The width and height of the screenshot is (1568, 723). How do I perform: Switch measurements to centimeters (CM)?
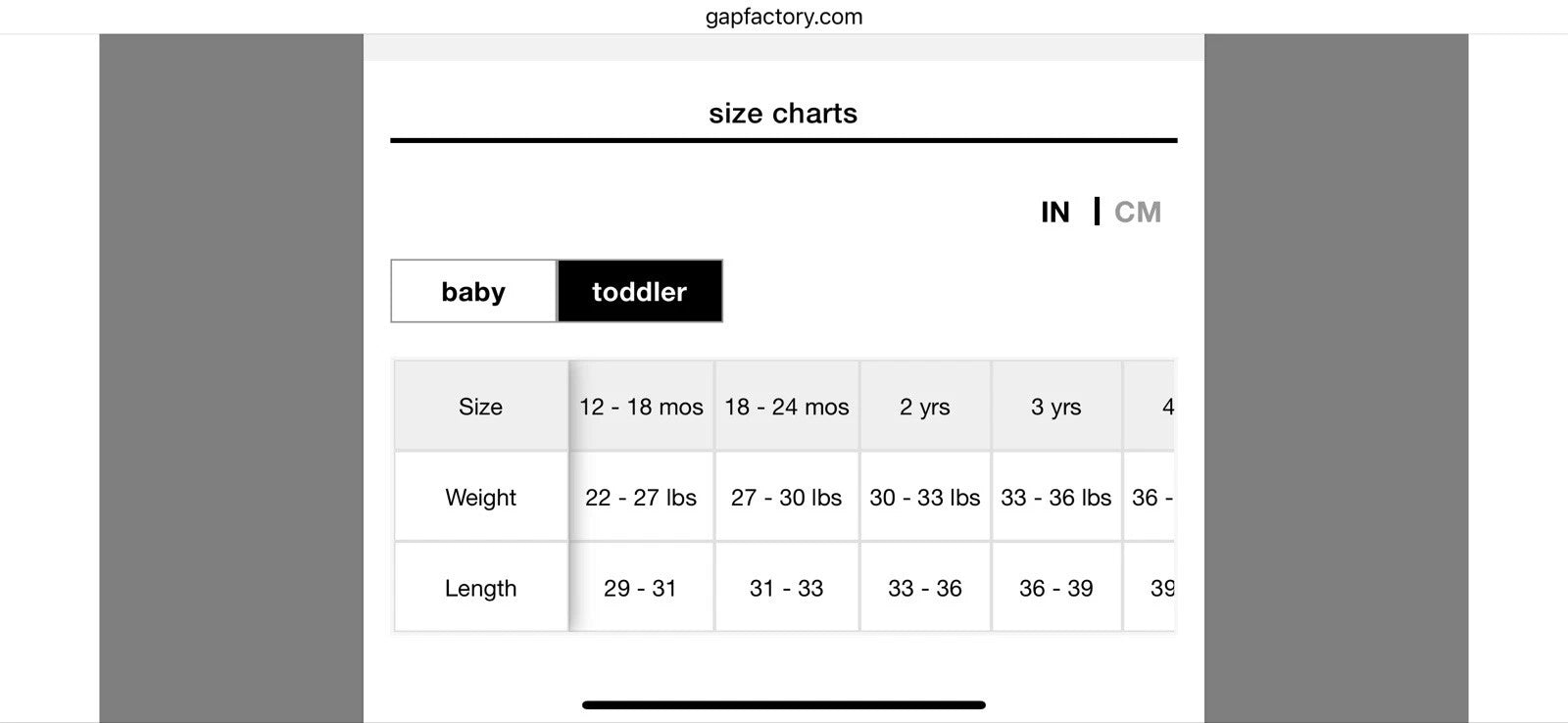pos(1137,212)
